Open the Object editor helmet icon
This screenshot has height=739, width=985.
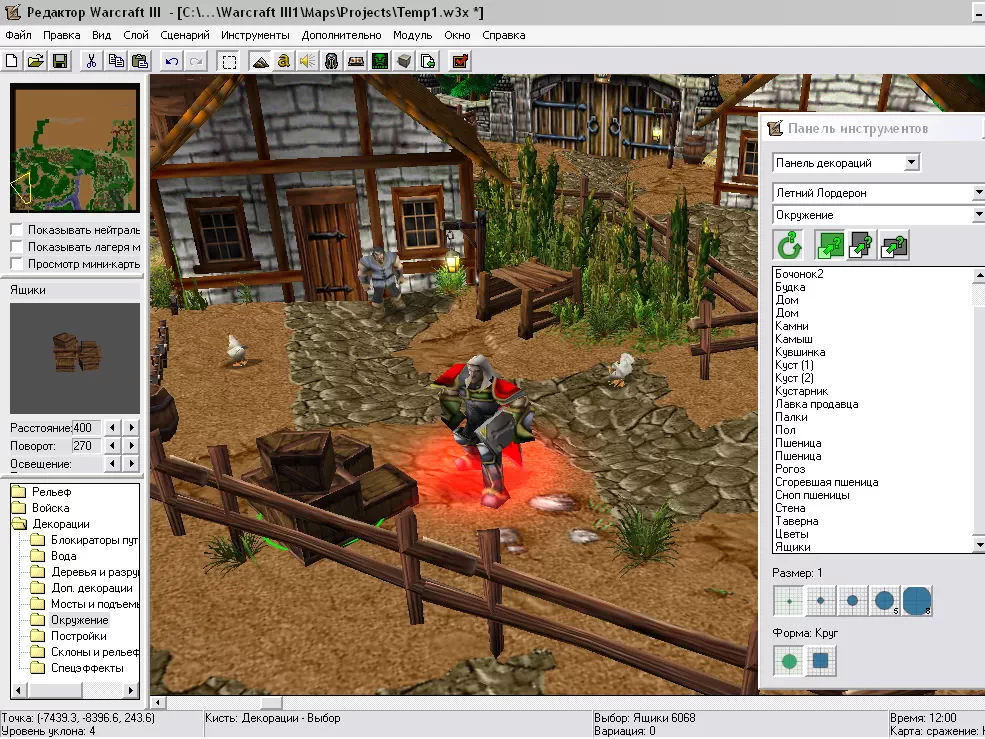click(x=332, y=61)
